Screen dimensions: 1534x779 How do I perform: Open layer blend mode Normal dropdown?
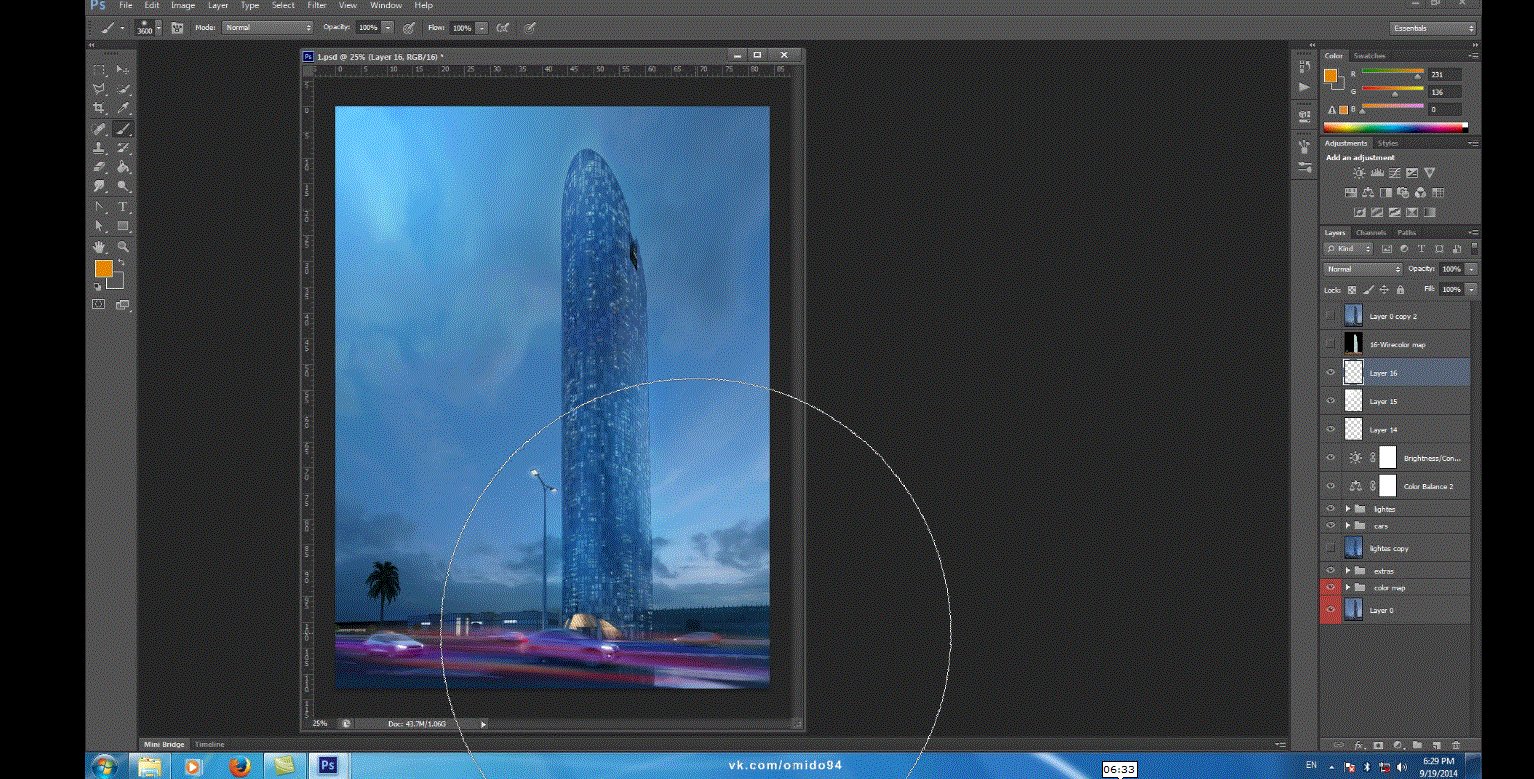pyautogui.click(x=1364, y=269)
